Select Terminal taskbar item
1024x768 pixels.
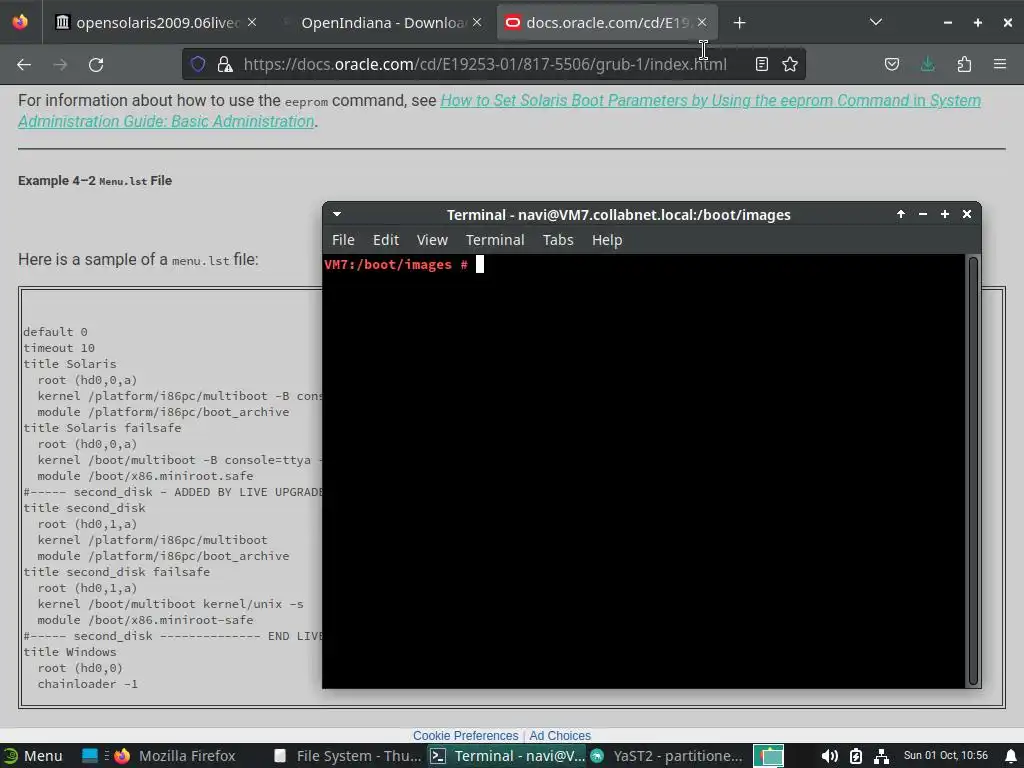(x=507, y=756)
